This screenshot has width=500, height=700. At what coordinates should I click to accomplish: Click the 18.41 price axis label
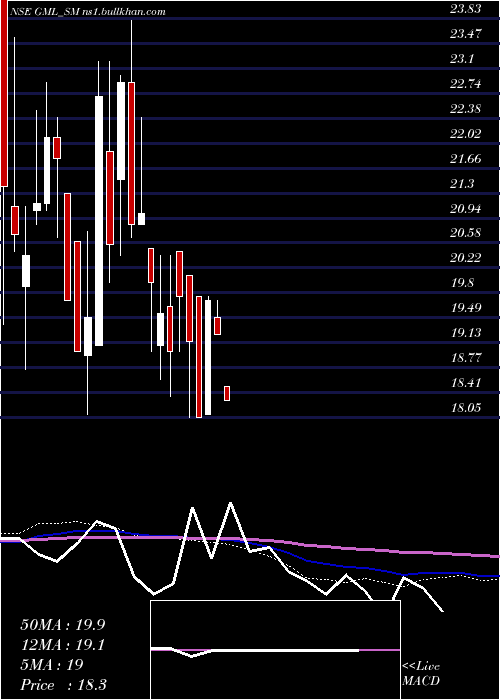click(x=465, y=382)
